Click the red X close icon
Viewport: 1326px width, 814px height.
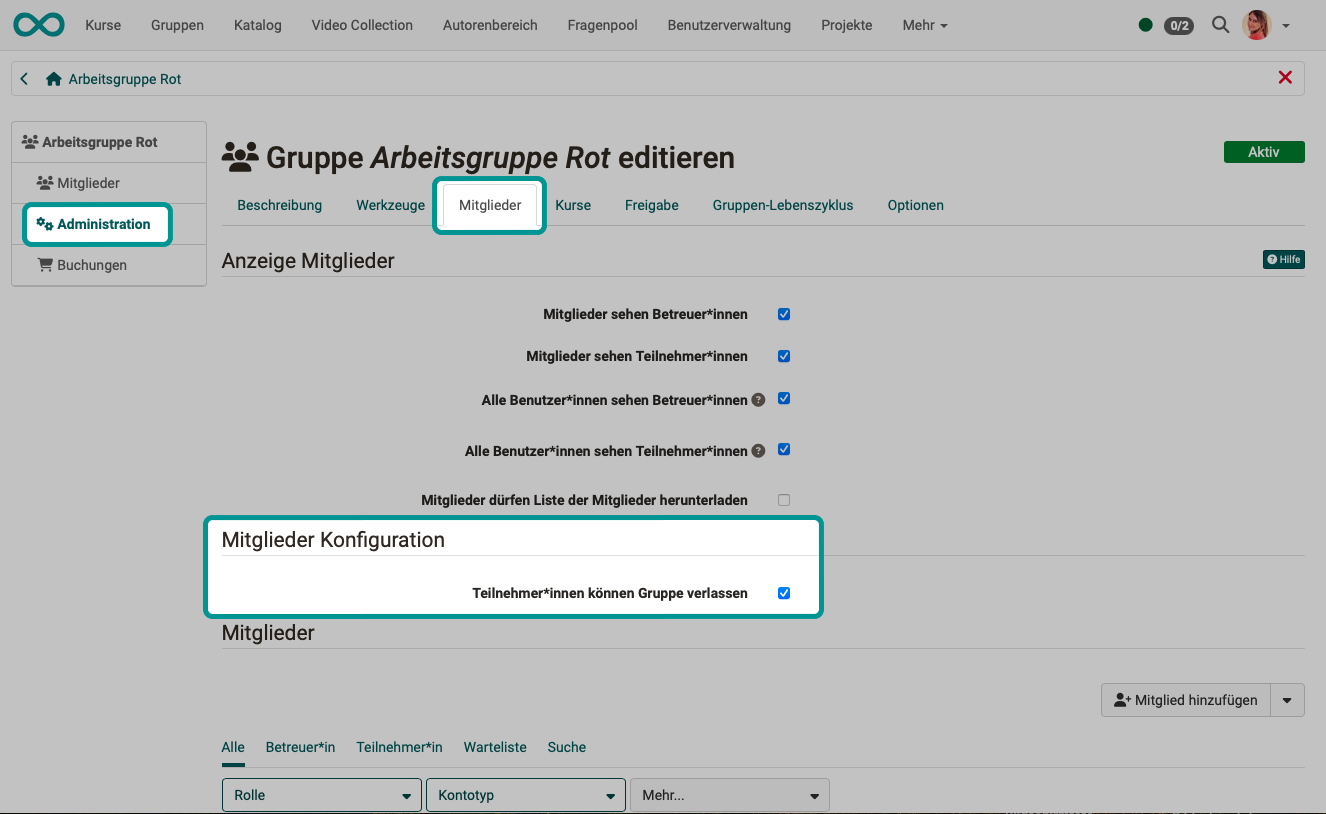1285,78
